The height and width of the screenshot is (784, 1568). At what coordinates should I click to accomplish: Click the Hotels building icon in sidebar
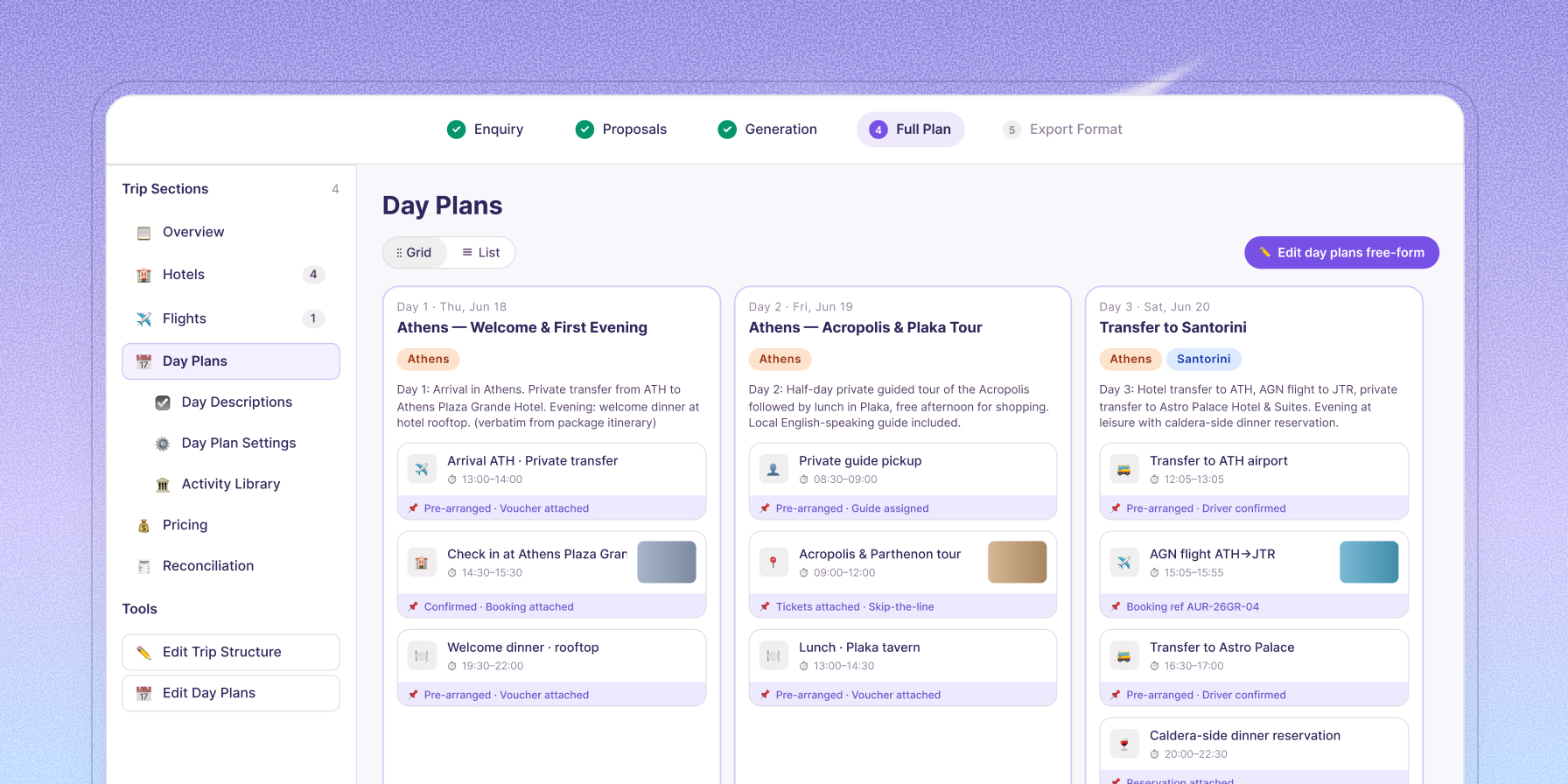(143, 275)
